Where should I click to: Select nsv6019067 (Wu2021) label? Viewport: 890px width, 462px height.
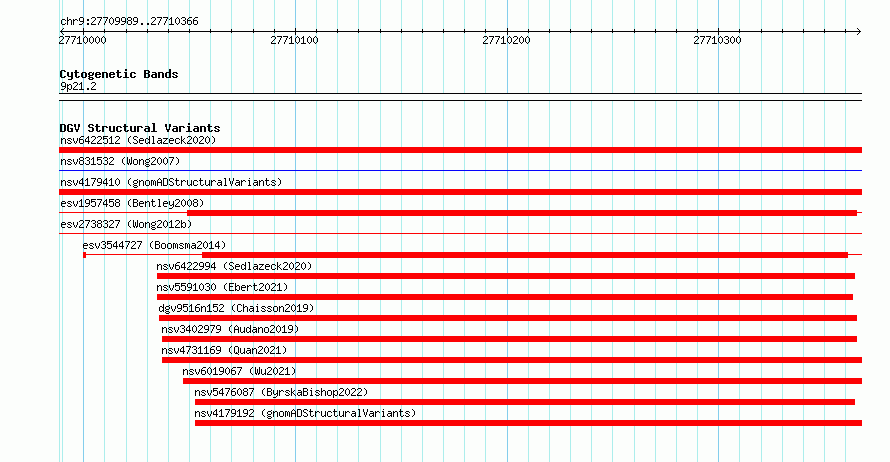(239, 371)
